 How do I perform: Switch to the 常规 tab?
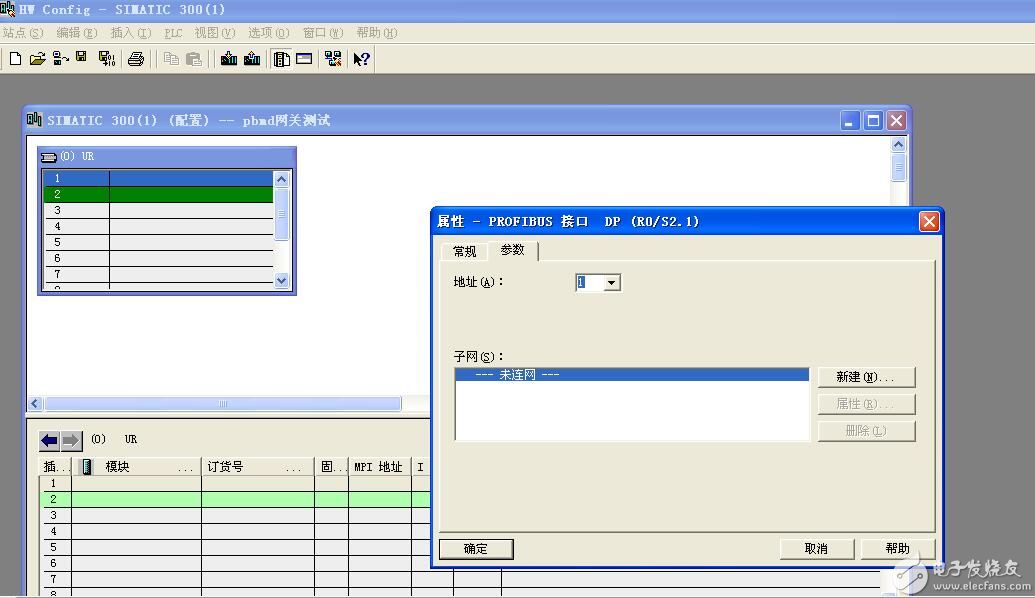[x=465, y=251]
